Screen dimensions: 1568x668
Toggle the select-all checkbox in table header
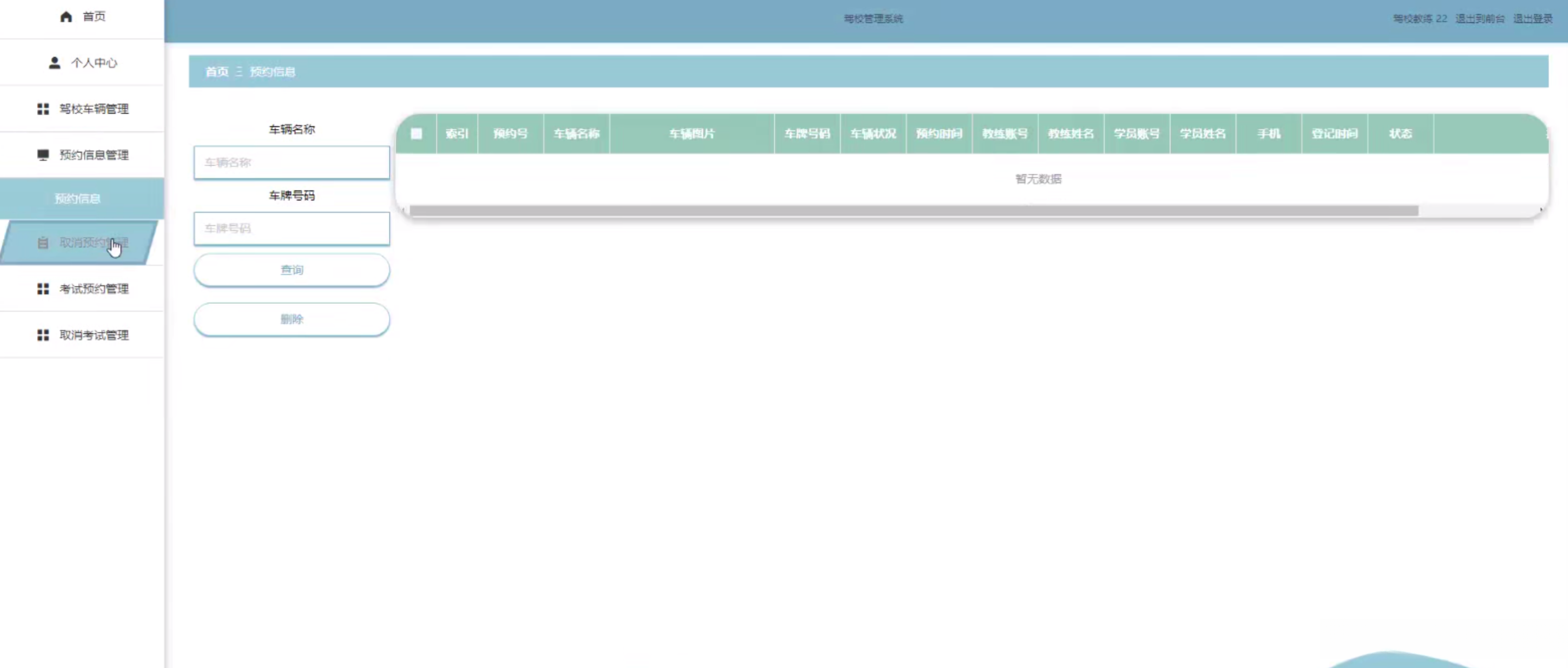(x=416, y=133)
